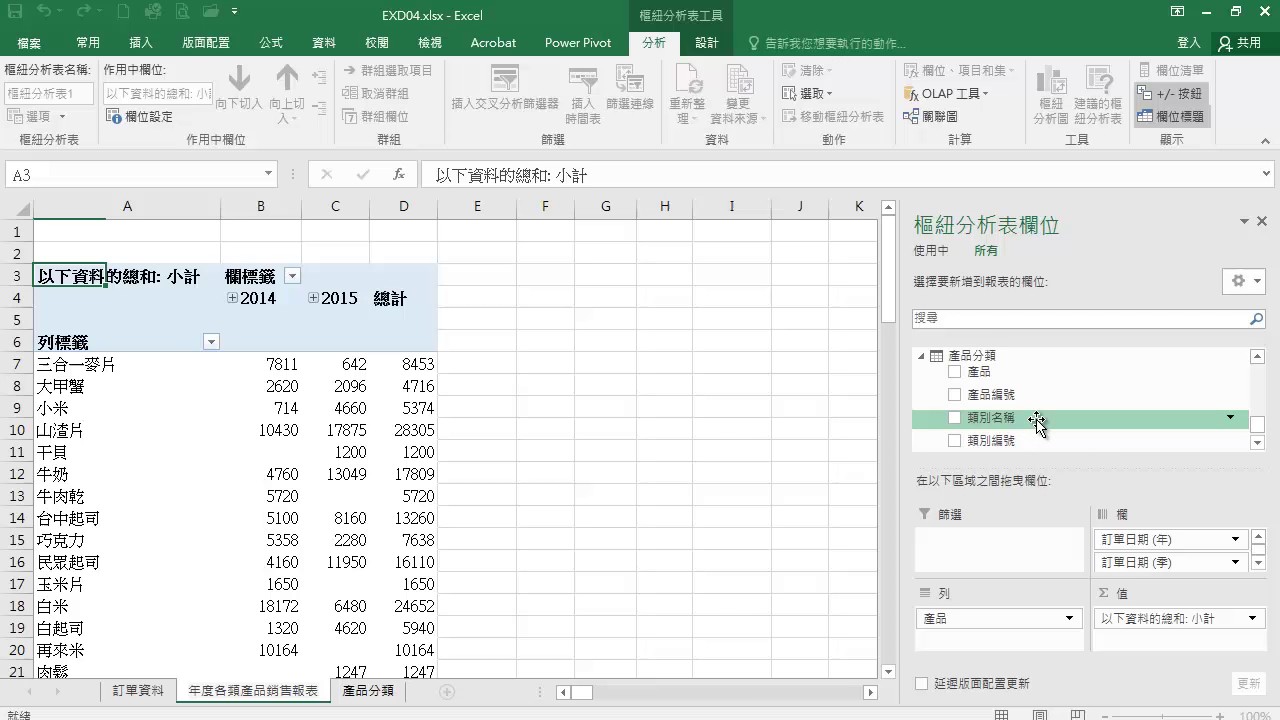Screen dimensions: 1280x720
Task: Click 群組欄位 group field icon
Action: (x=375, y=116)
